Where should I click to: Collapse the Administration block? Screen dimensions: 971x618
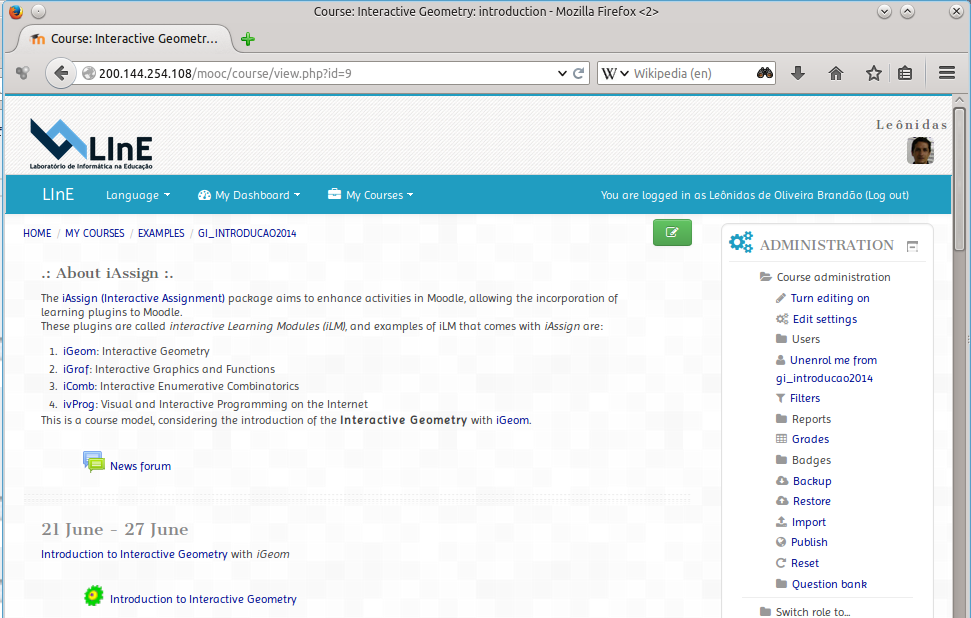point(912,246)
